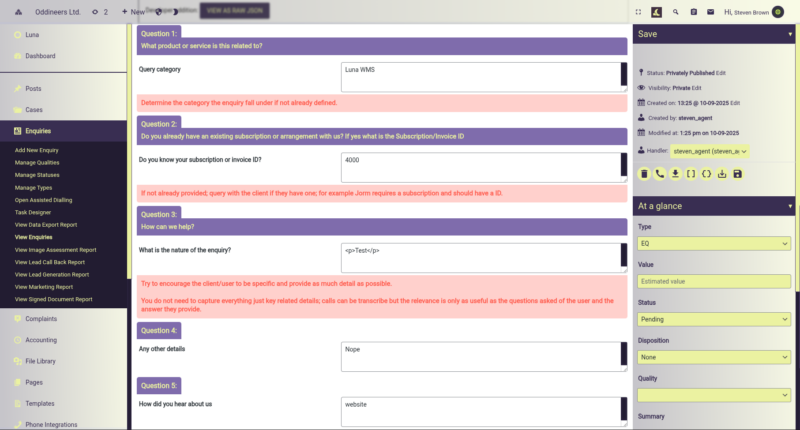This screenshot has width=800, height=430.
Task: Open View Data Export Report
Action: pos(46,225)
